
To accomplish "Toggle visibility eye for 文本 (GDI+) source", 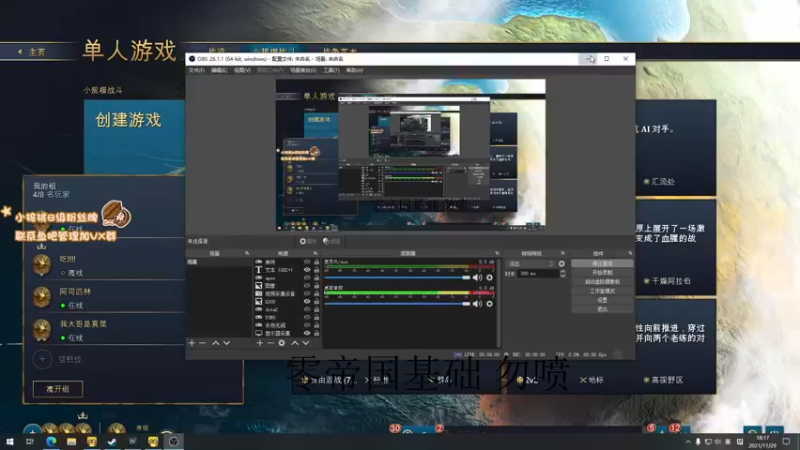I will pyautogui.click(x=307, y=270).
